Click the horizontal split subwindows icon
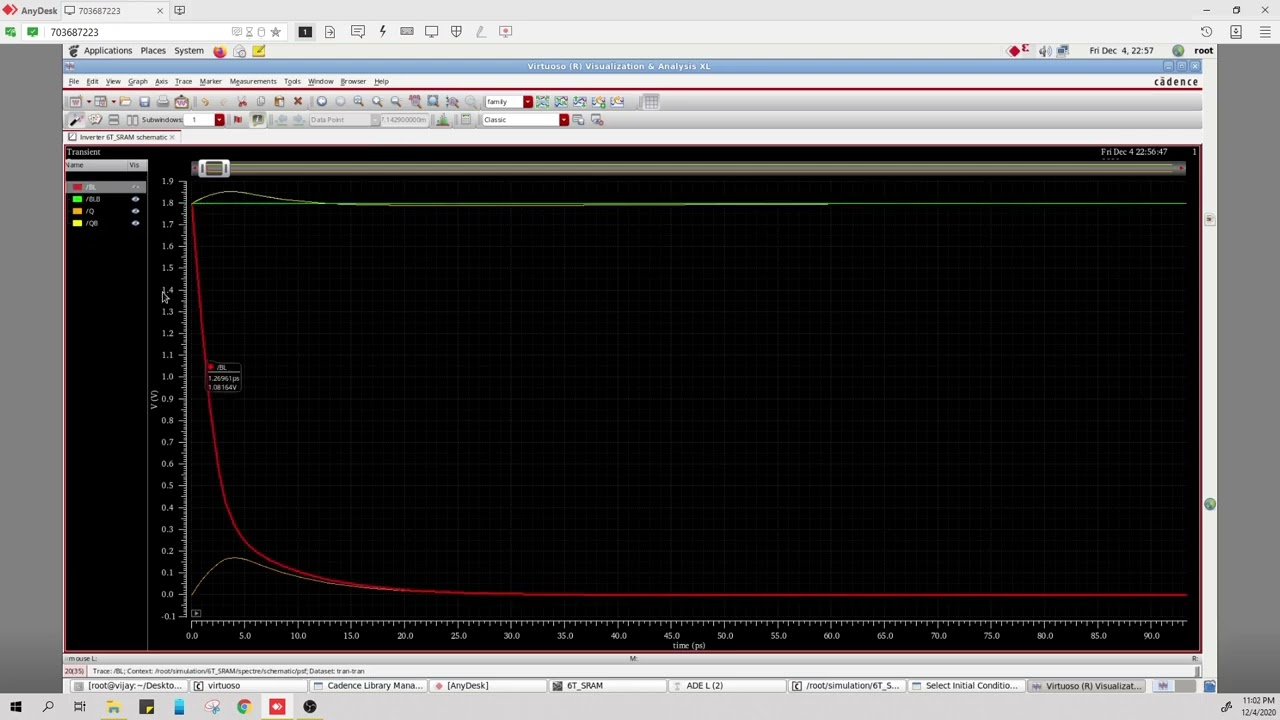Image resolution: width=1280 pixels, height=720 pixels. (114, 120)
